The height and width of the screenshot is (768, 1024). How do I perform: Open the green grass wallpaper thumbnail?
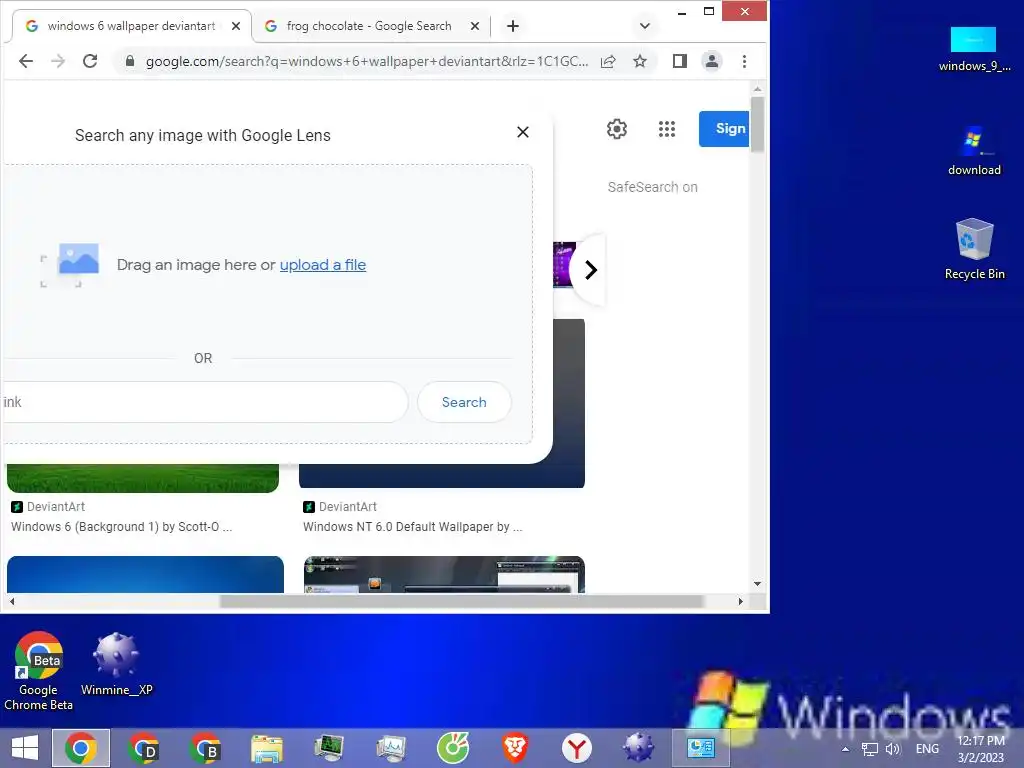(x=143, y=478)
